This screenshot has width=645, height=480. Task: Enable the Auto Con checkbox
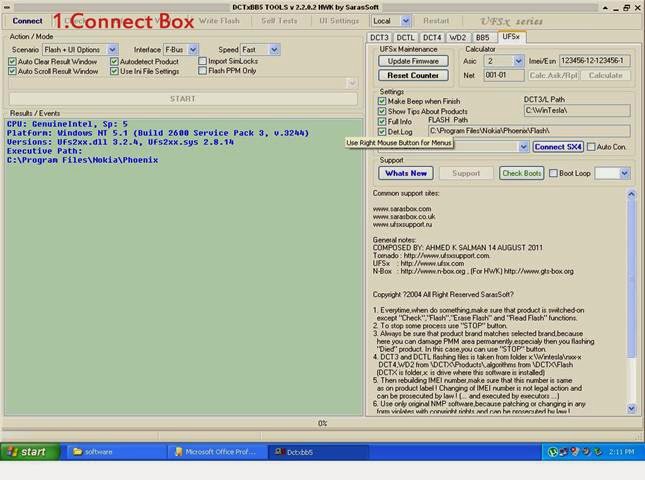pos(591,147)
